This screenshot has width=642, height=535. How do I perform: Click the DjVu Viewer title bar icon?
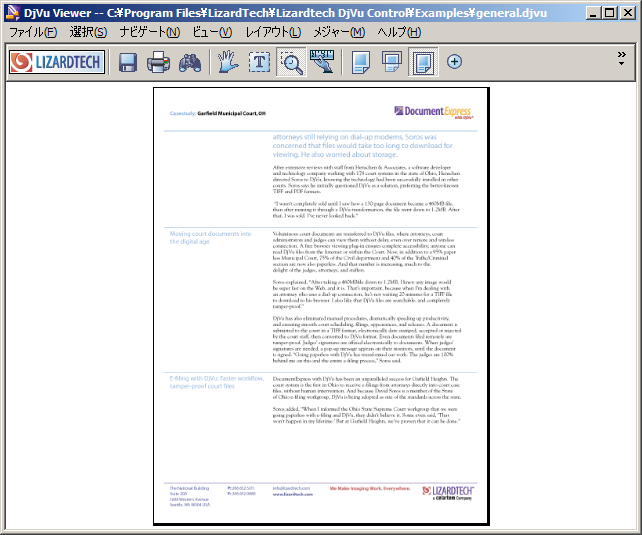13,13
